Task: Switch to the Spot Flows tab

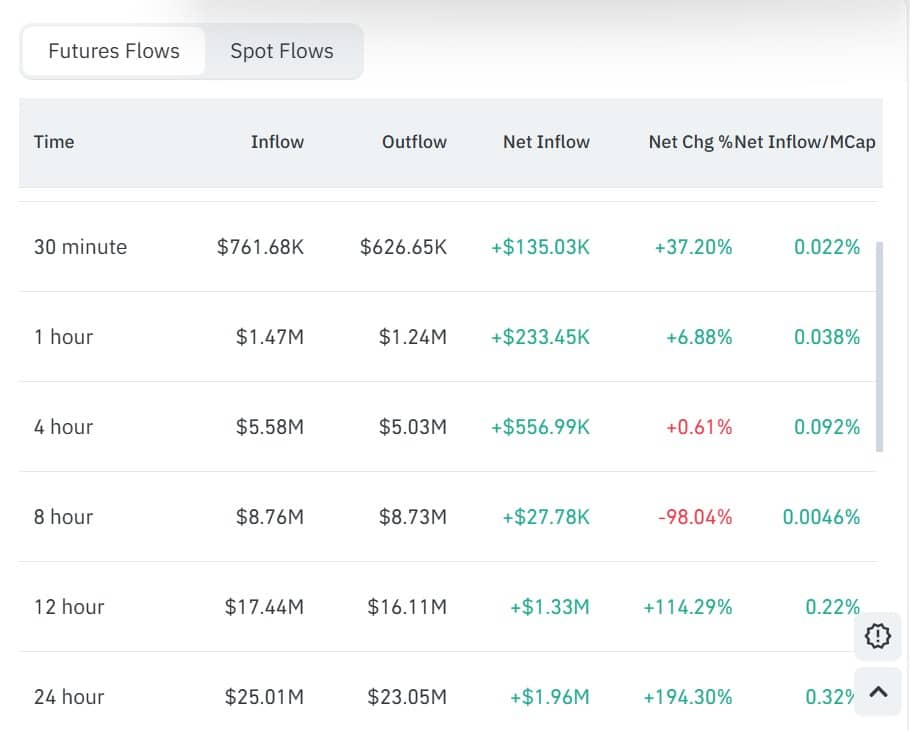Action: pyautogui.click(x=281, y=50)
